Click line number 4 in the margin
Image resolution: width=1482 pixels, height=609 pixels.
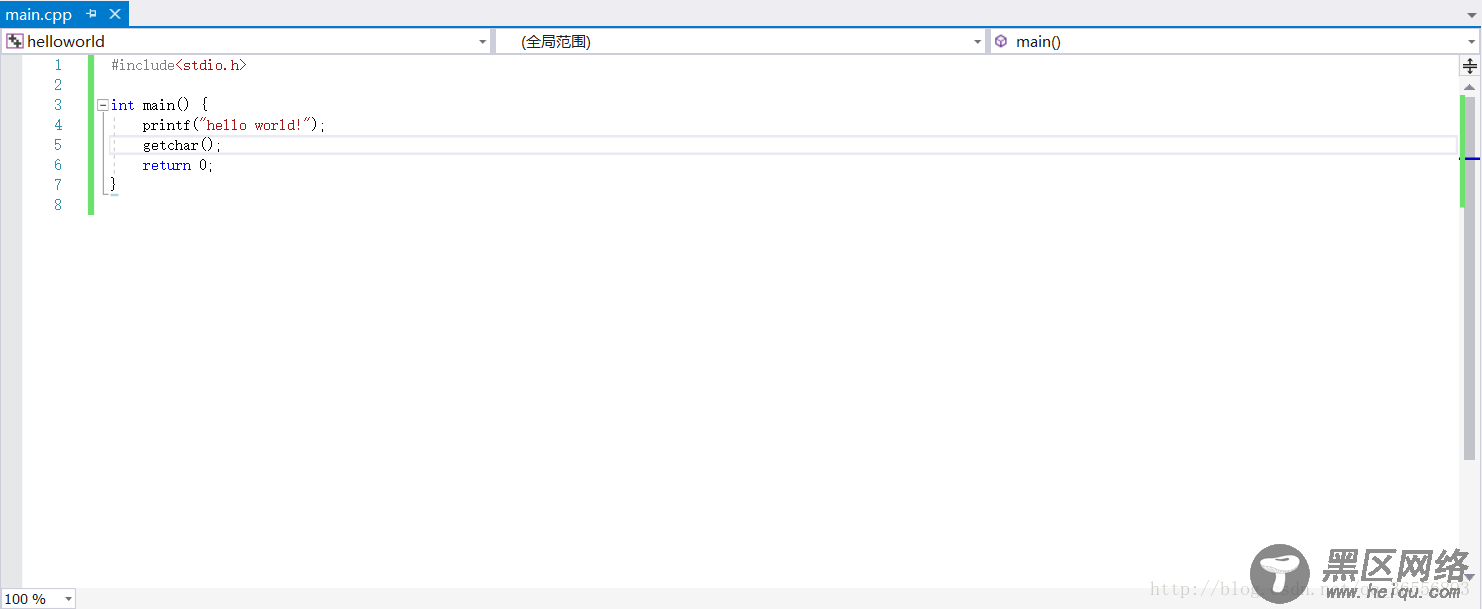(x=58, y=125)
